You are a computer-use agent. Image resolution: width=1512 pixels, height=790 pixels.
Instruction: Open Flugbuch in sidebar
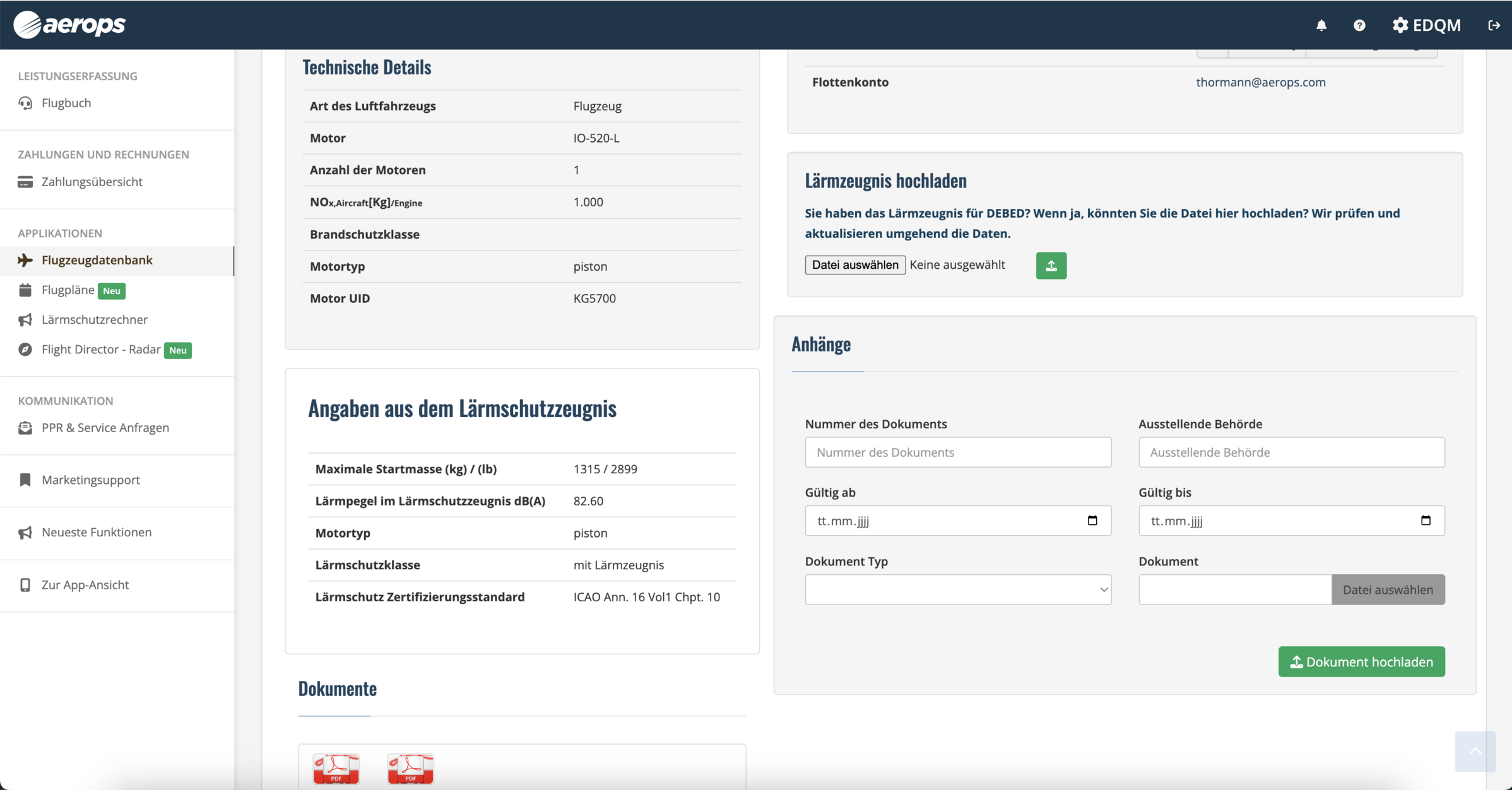click(x=66, y=103)
